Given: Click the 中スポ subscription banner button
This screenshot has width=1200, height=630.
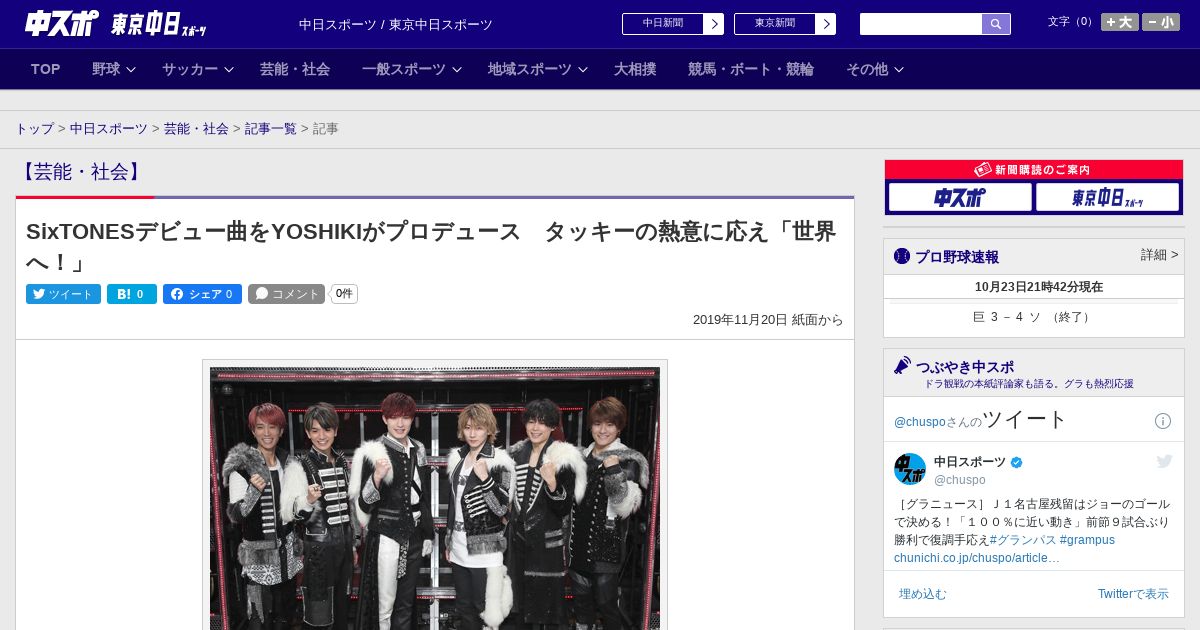Looking at the screenshot, I should (x=960, y=198).
